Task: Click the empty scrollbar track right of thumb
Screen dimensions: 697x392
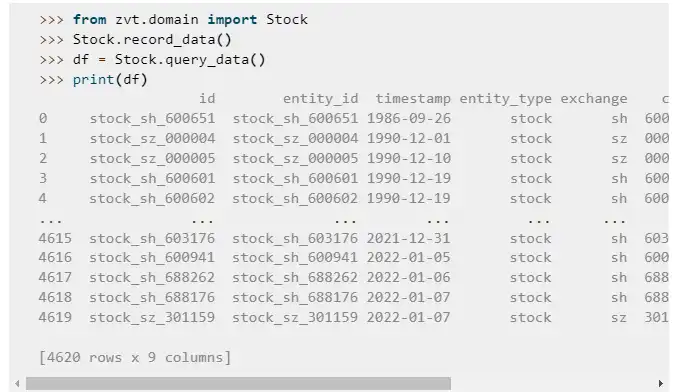Action: pyautogui.click(x=553, y=384)
